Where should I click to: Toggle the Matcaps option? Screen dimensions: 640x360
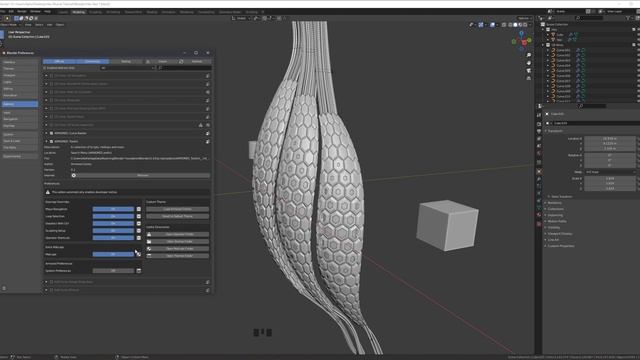113,254
